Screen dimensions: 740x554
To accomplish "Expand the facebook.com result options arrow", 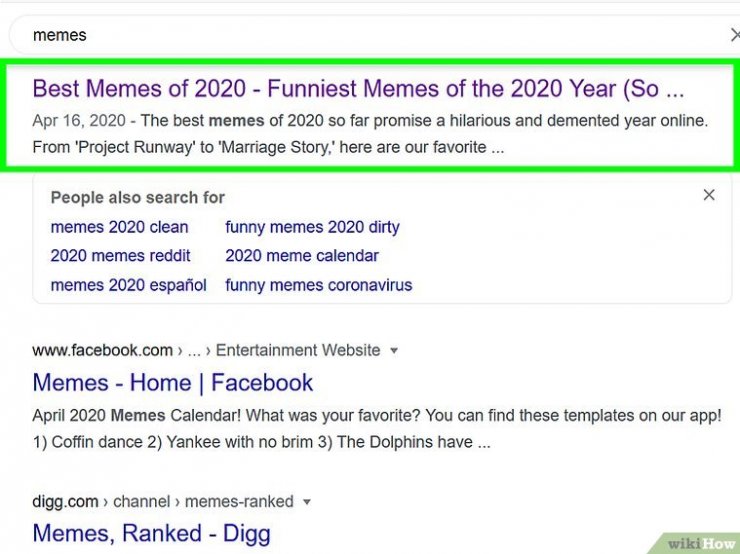I will point(394,351).
